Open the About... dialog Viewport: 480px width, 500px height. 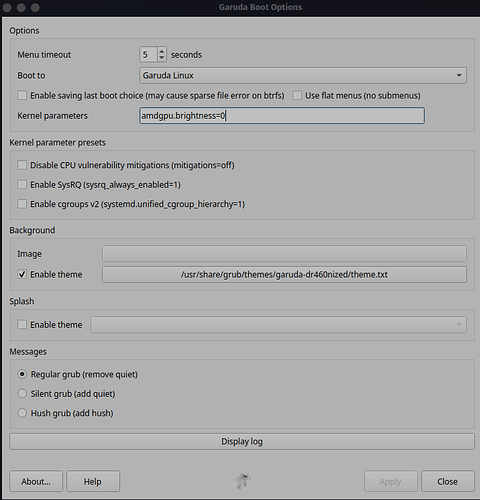pos(36,481)
